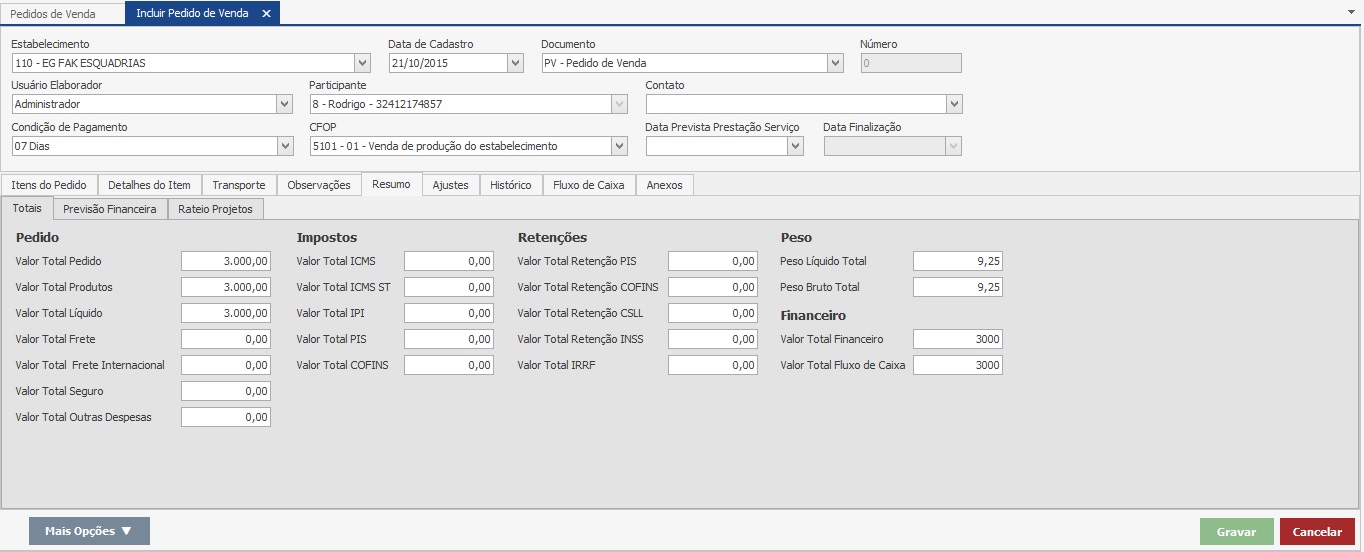The image size is (1364, 552).
Task: Open the Ajustes tab
Action: pyautogui.click(x=451, y=185)
